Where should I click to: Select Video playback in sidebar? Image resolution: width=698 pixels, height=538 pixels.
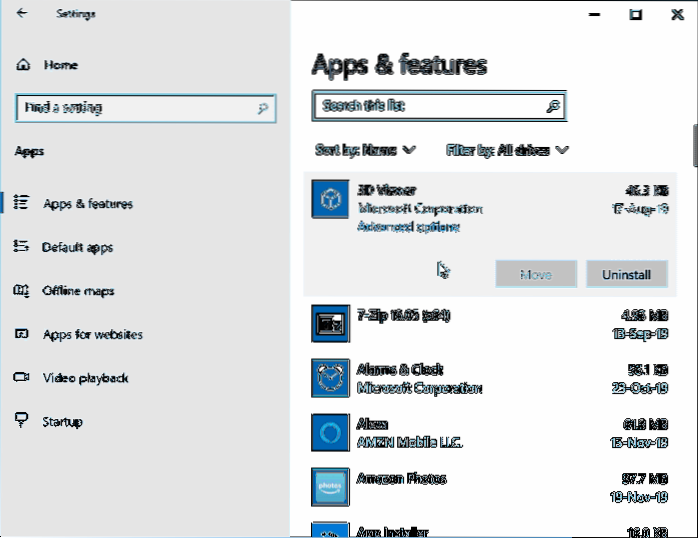click(x=85, y=378)
